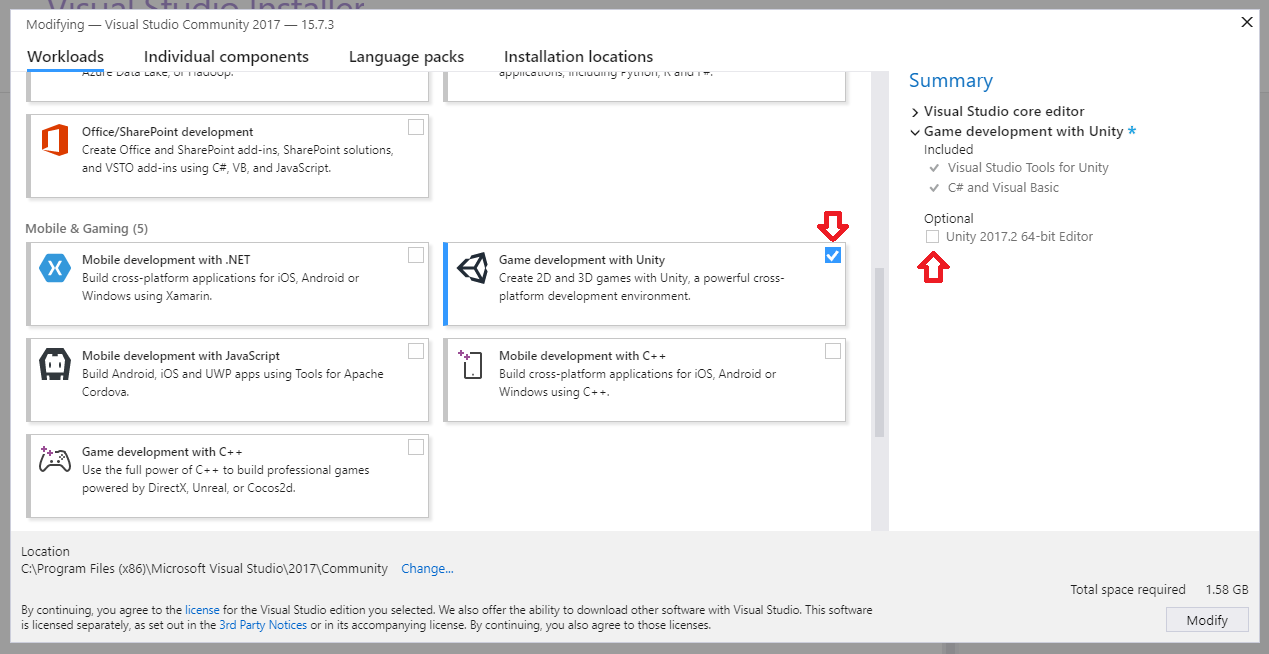Image resolution: width=1269 pixels, height=654 pixels.
Task: Uncheck Game development with Unity workload
Action: tap(833, 255)
